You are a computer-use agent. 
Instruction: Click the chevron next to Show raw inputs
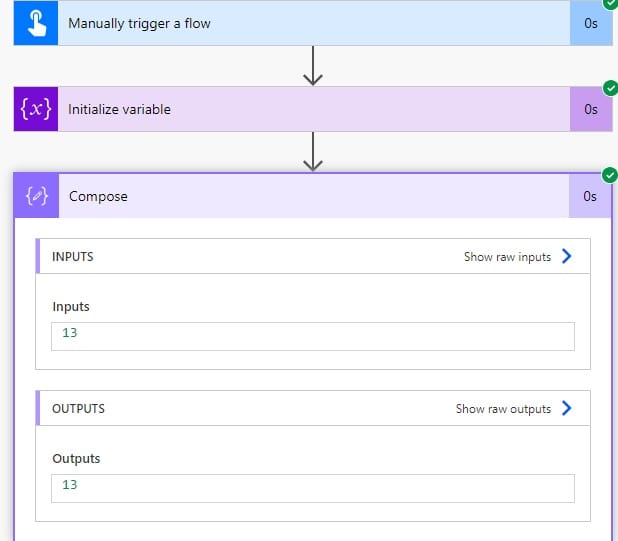[567, 256]
